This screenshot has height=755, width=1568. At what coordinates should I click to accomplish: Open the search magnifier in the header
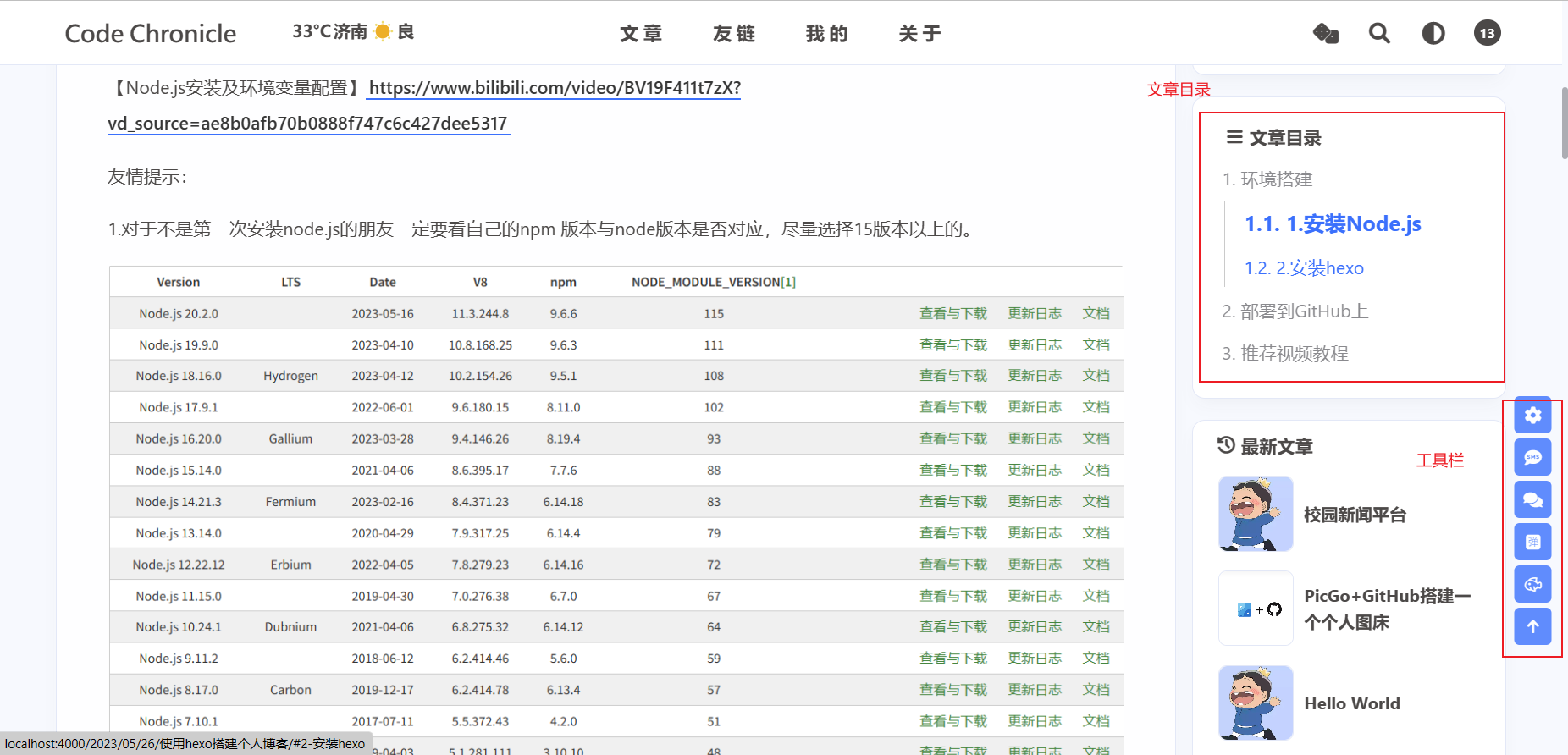[x=1379, y=34]
